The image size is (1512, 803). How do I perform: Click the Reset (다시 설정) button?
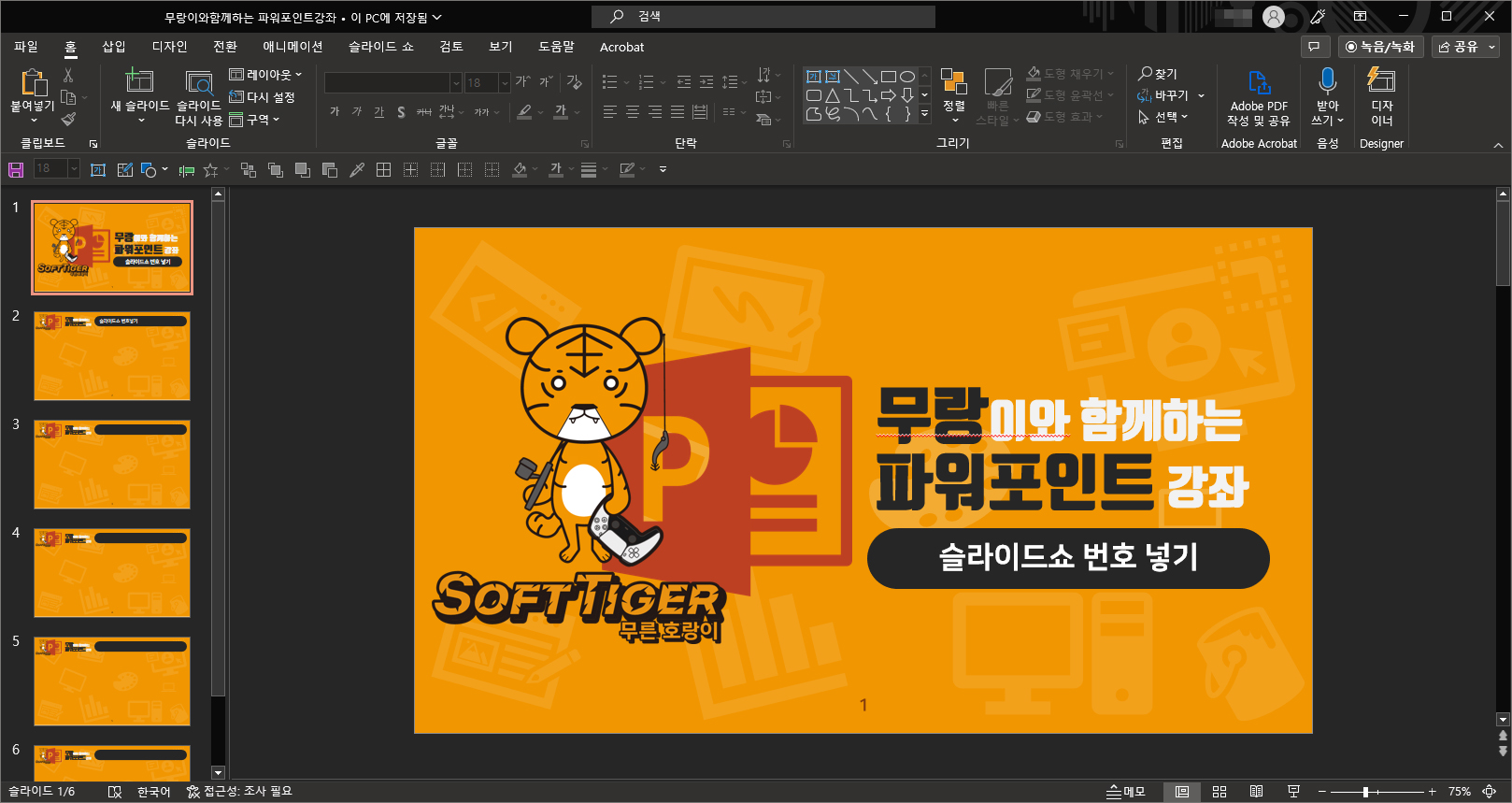click(x=263, y=97)
